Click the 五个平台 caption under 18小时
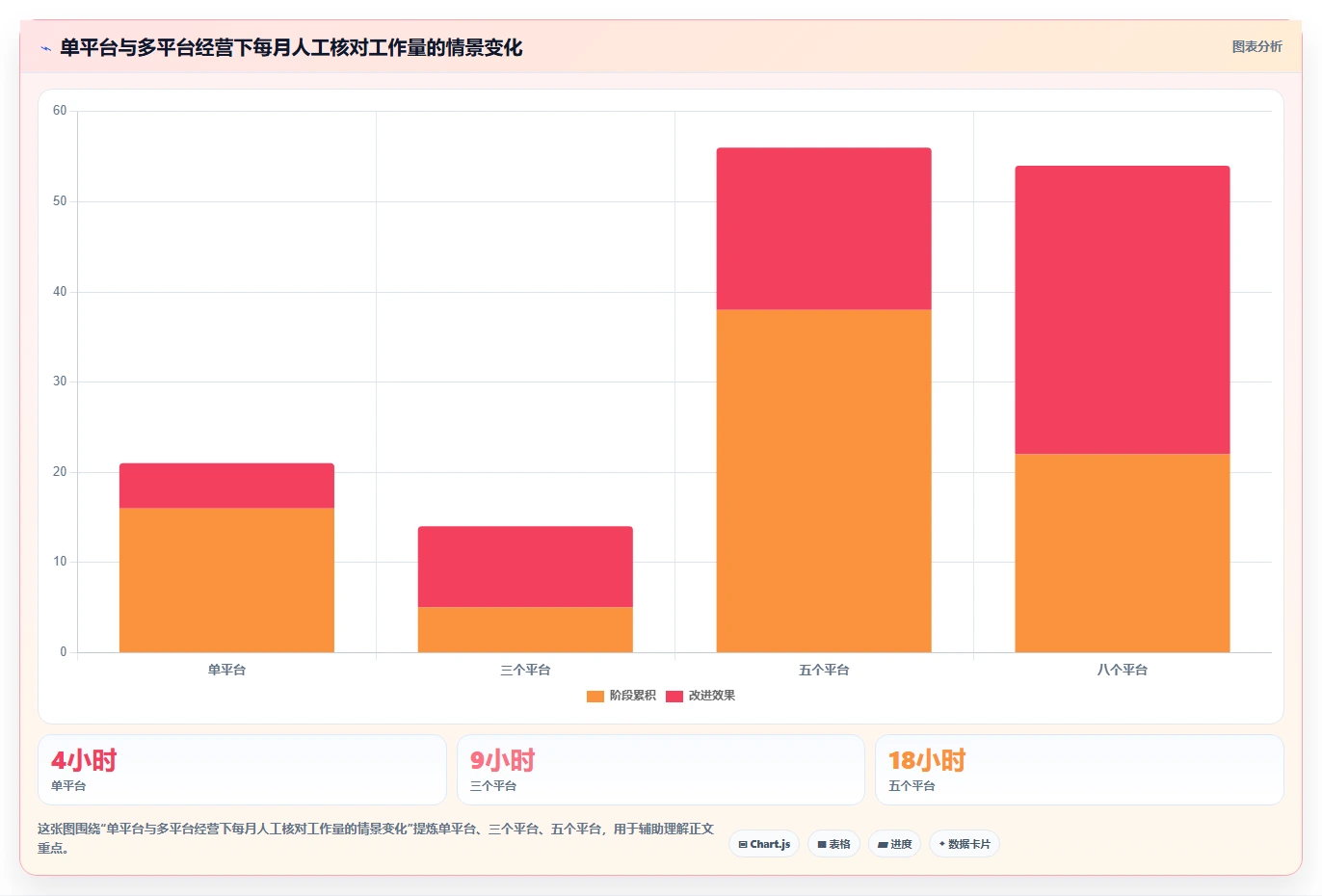Viewport: 1322px width, 896px height. [912, 786]
